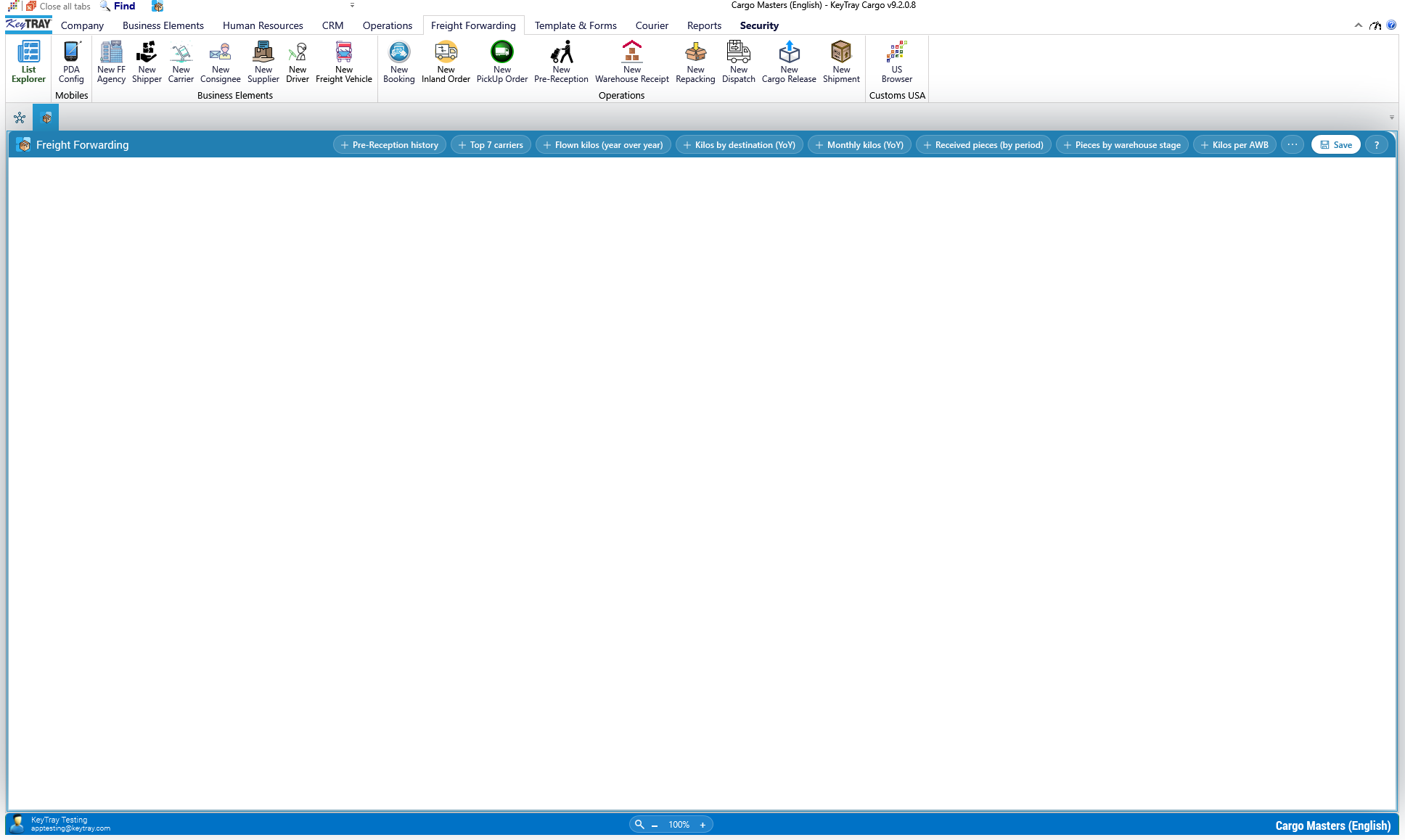The height and width of the screenshot is (840, 1405).
Task: Expand more widgets with the ellipsis button
Action: click(1293, 145)
